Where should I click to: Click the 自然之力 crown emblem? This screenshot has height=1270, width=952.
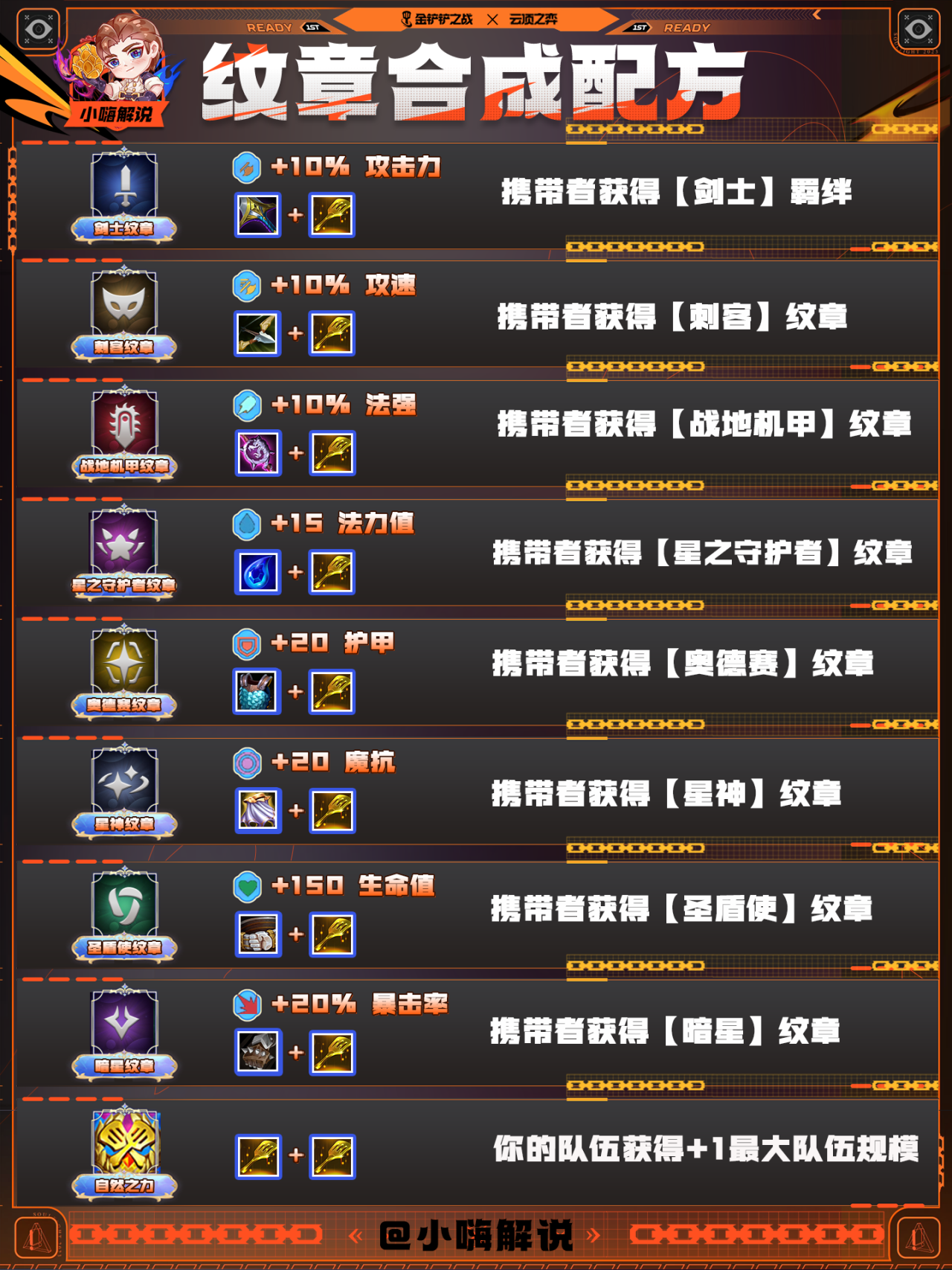click(124, 1152)
